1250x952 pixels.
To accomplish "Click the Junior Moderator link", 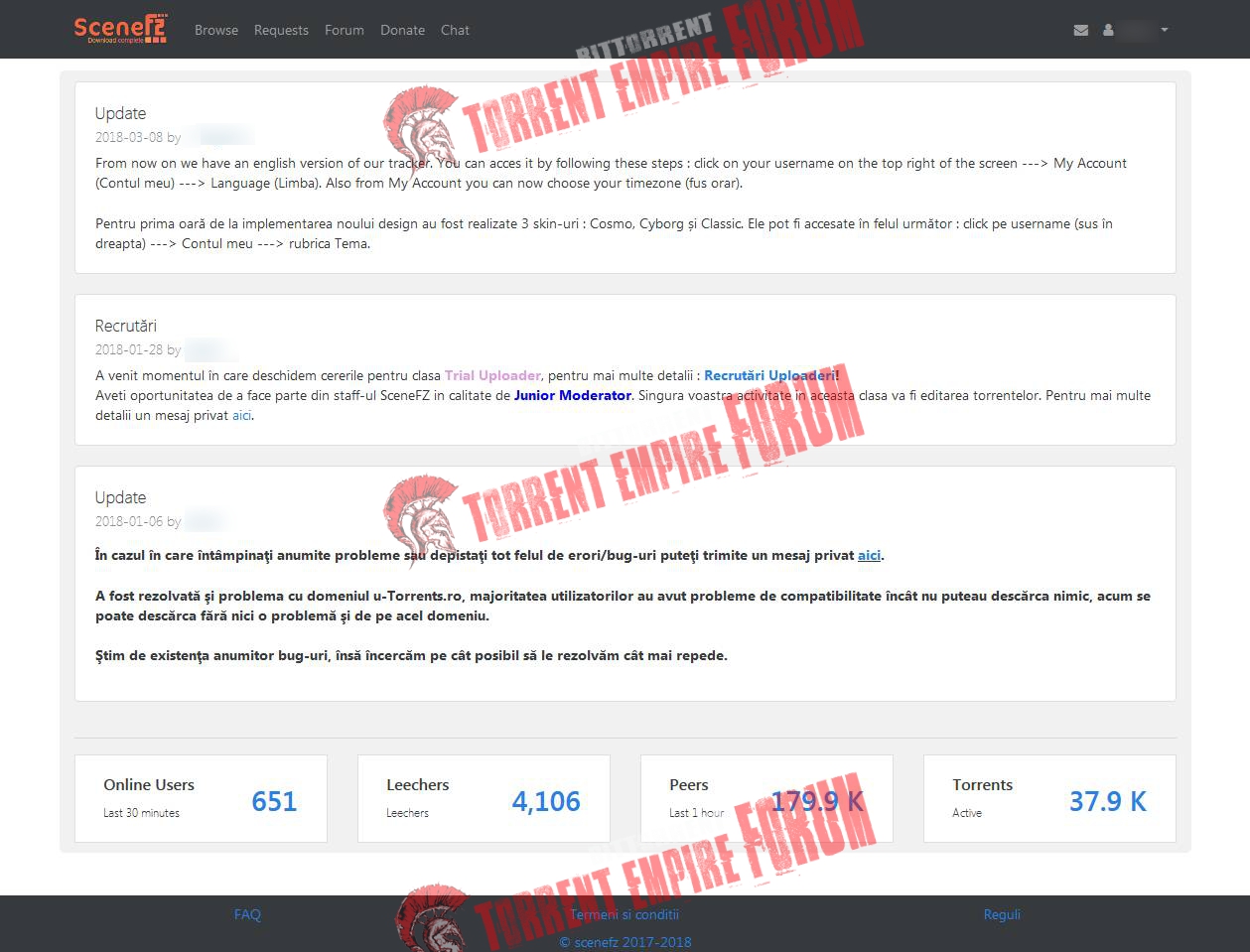I will [x=573, y=395].
